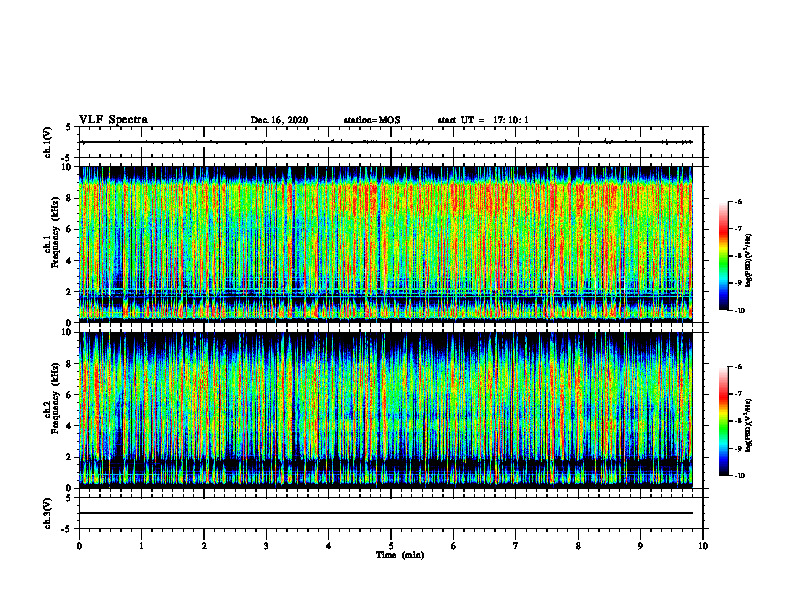Viewport: 792px width, 612px height.
Task: Click the "-6" label on the ch.1 color scale
Action: point(738,201)
